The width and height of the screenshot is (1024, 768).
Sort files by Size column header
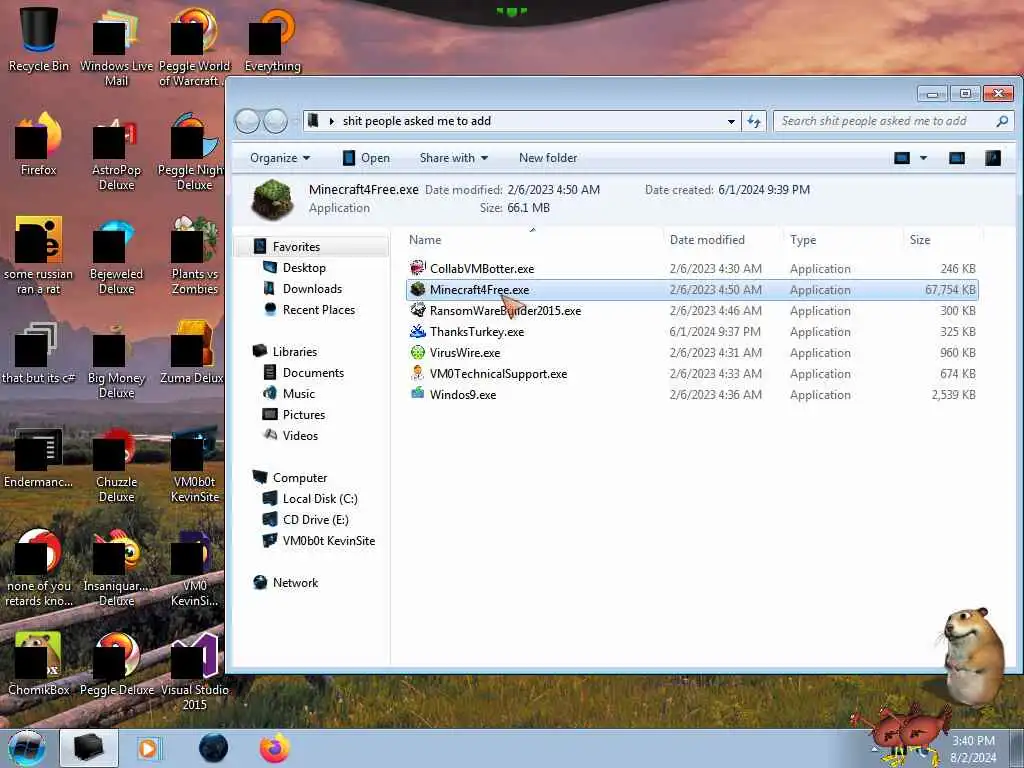coord(942,240)
